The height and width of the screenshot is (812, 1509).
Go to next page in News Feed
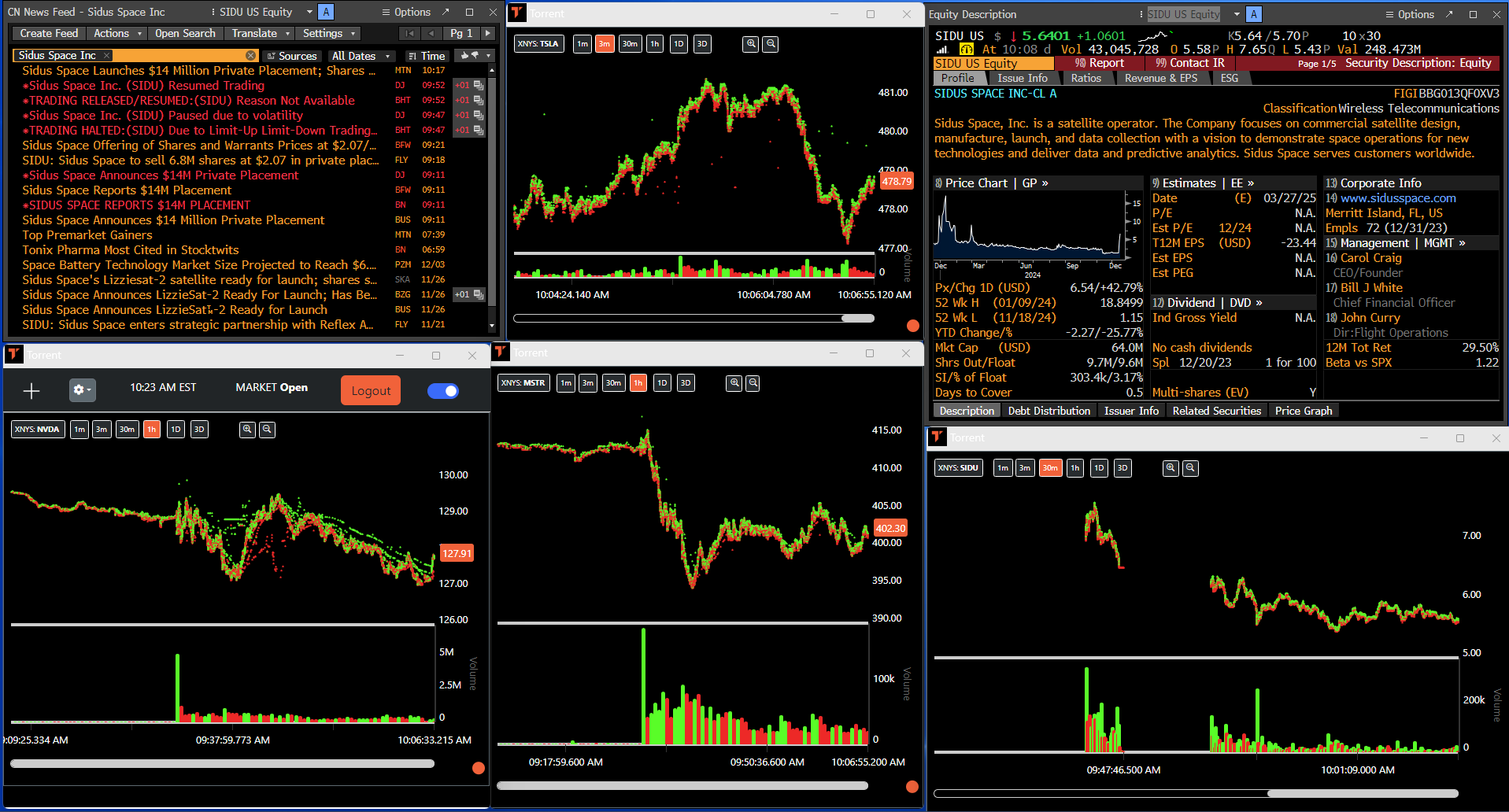488,33
